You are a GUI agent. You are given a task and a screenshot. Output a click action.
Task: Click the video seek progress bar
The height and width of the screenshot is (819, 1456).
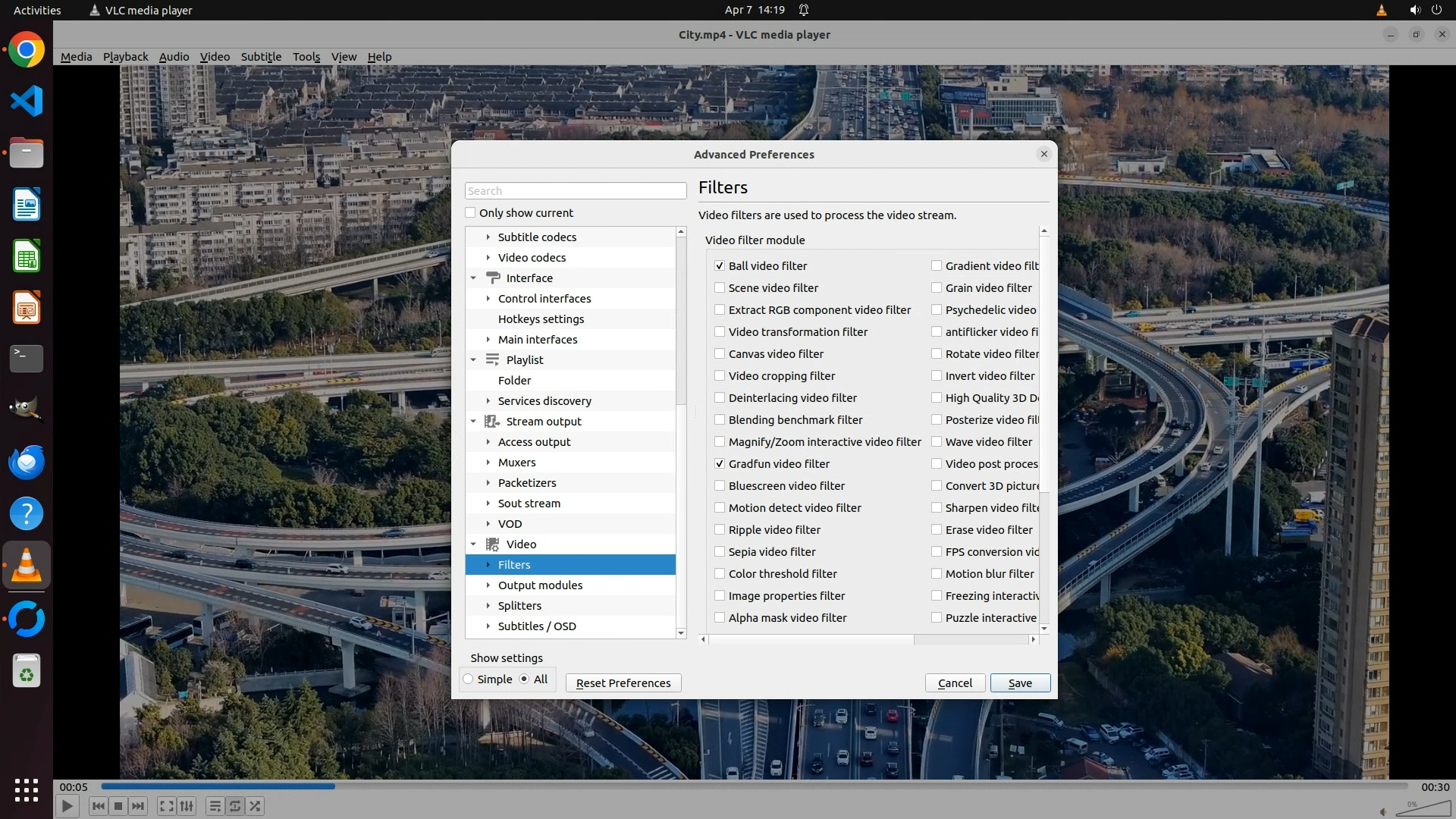click(754, 786)
